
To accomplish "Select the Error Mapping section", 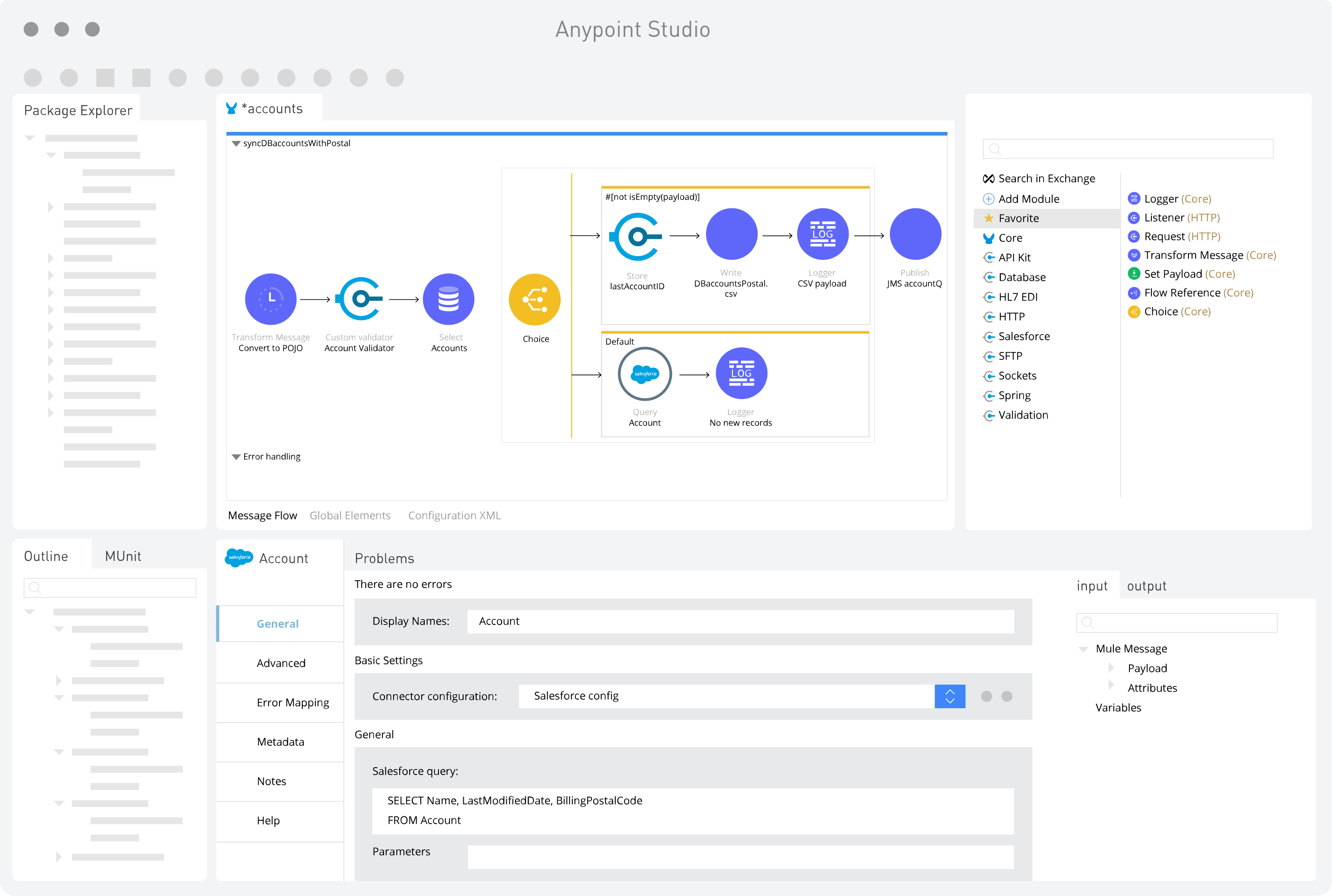I will pyautogui.click(x=278, y=701).
